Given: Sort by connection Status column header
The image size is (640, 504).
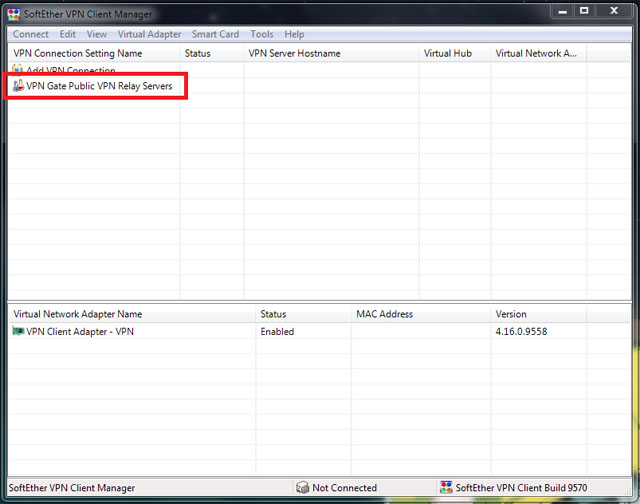Looking at the screenshot, I should [212, 53].
